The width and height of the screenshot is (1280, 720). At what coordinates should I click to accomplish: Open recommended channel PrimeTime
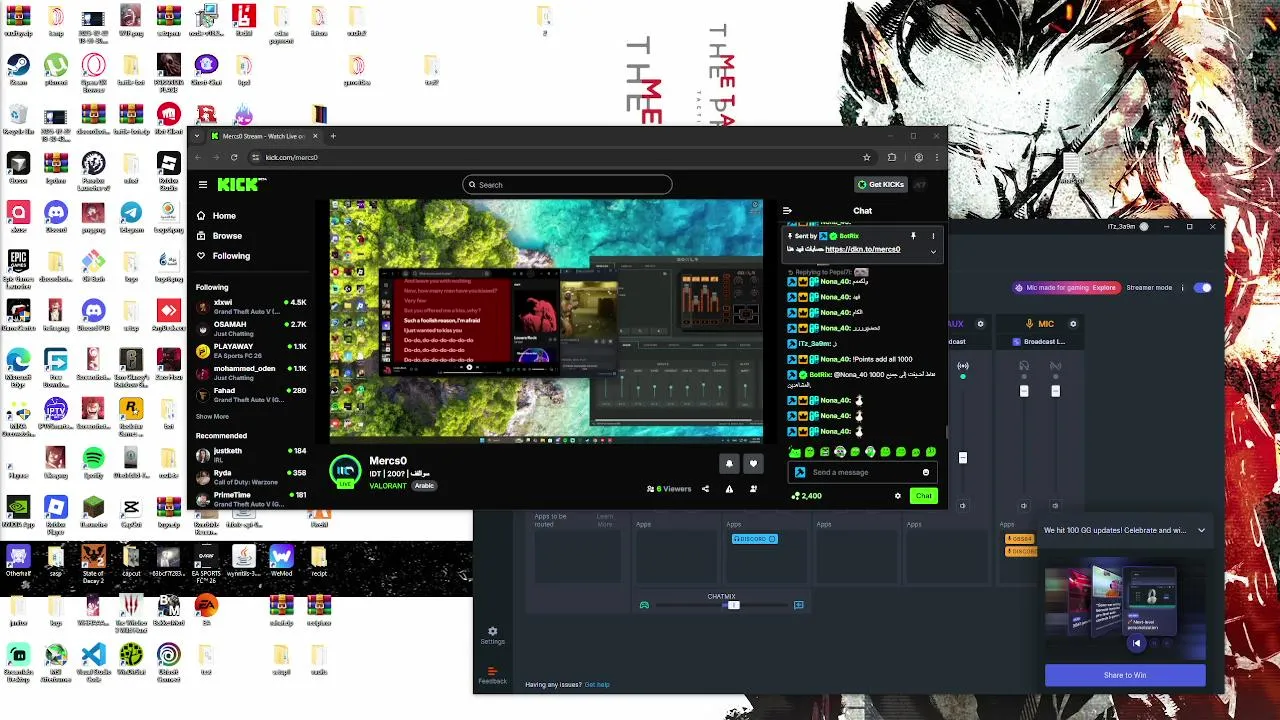click(251, 499)
